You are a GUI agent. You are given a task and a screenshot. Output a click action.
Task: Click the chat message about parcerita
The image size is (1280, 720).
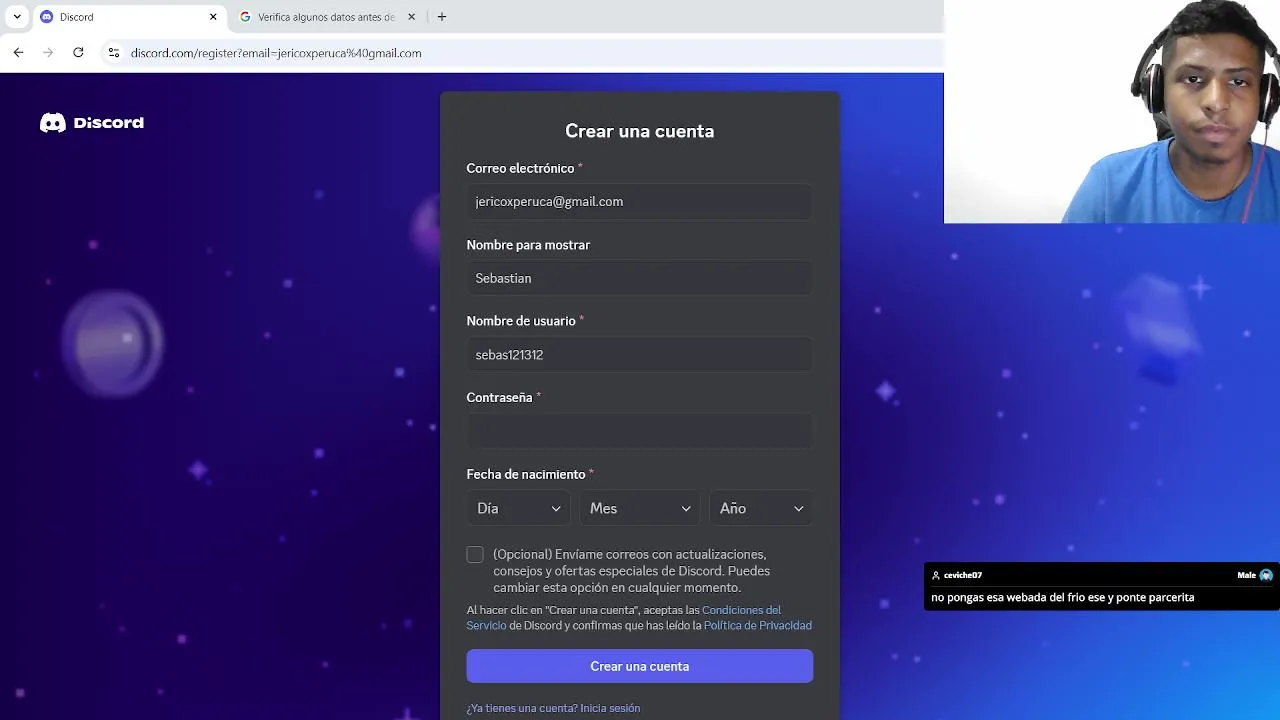[1063, 597]
